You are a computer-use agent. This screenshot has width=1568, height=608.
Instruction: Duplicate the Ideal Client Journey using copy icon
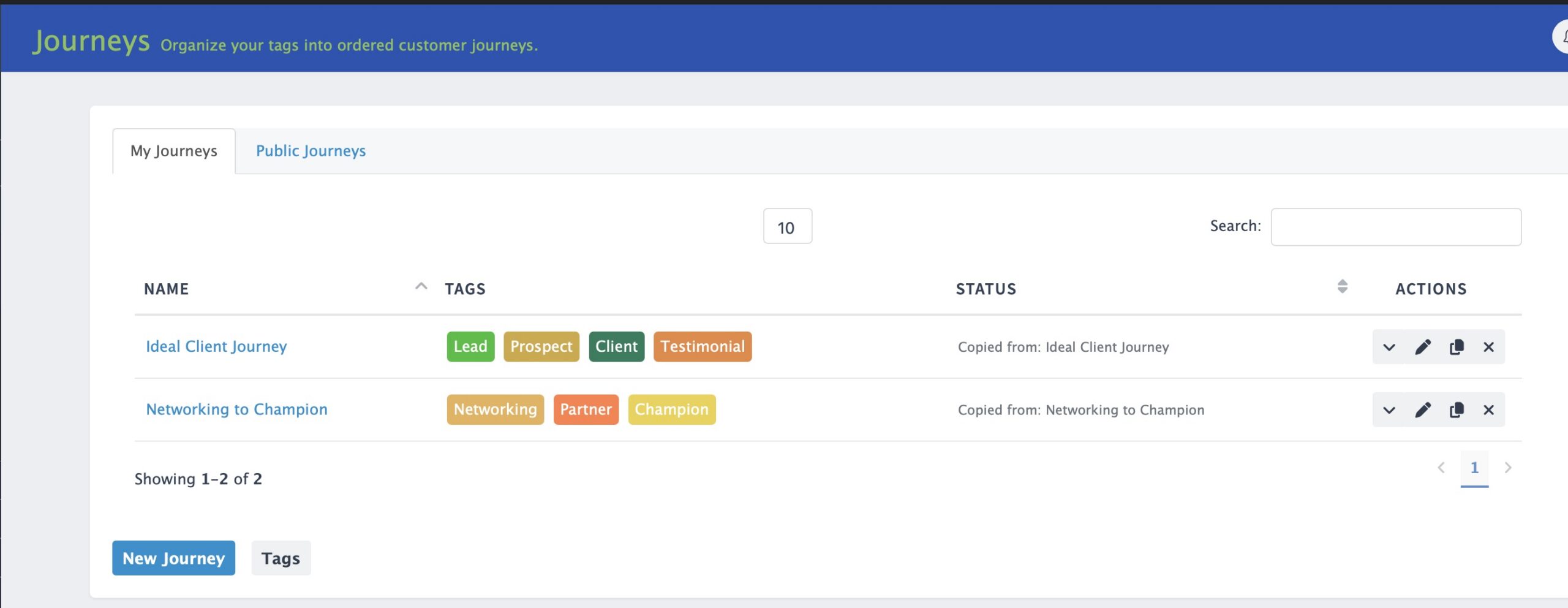(x=1456, y=347)
